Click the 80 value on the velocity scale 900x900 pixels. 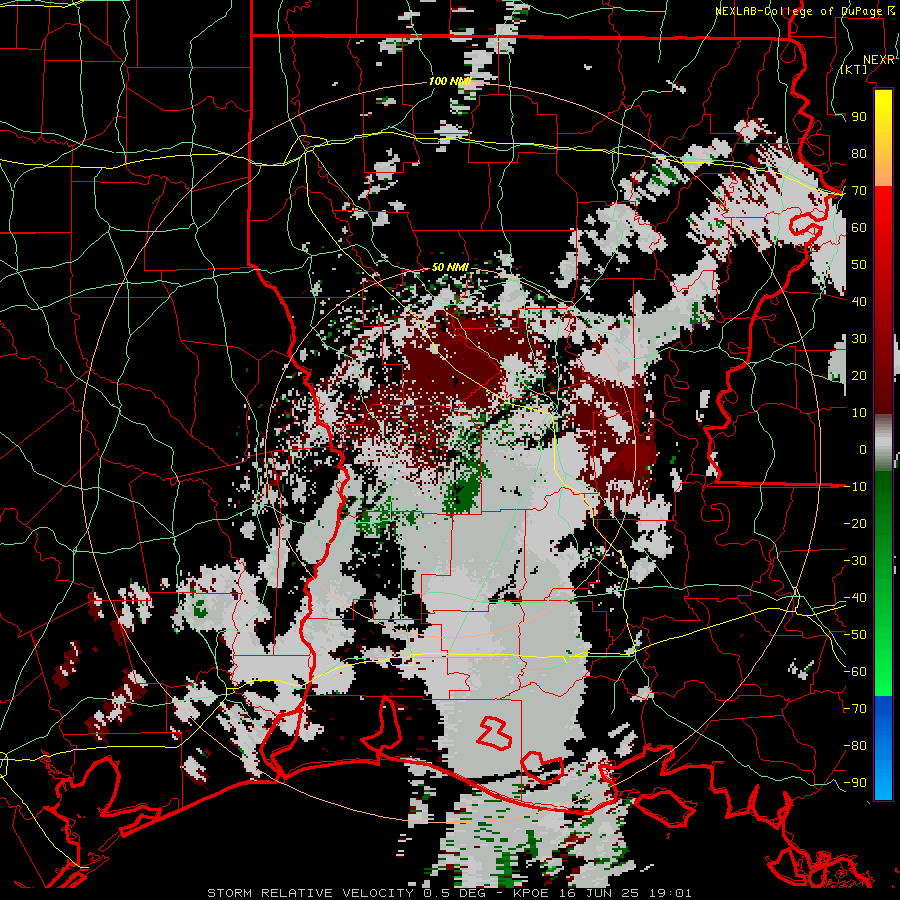click(859, 153)
